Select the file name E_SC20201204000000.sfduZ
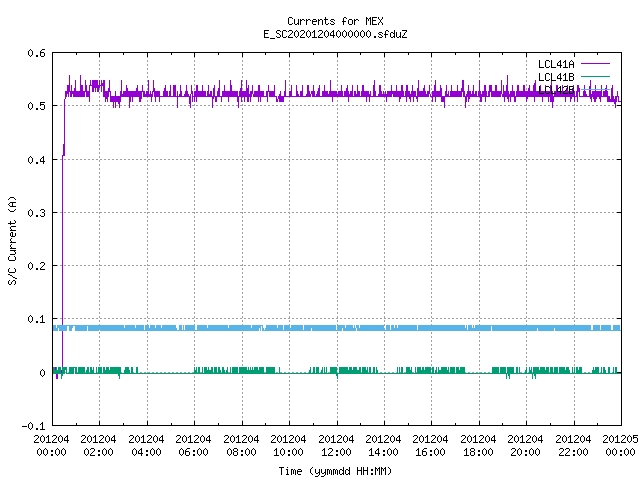Screen dimensions: 640x480 (335, 34)
